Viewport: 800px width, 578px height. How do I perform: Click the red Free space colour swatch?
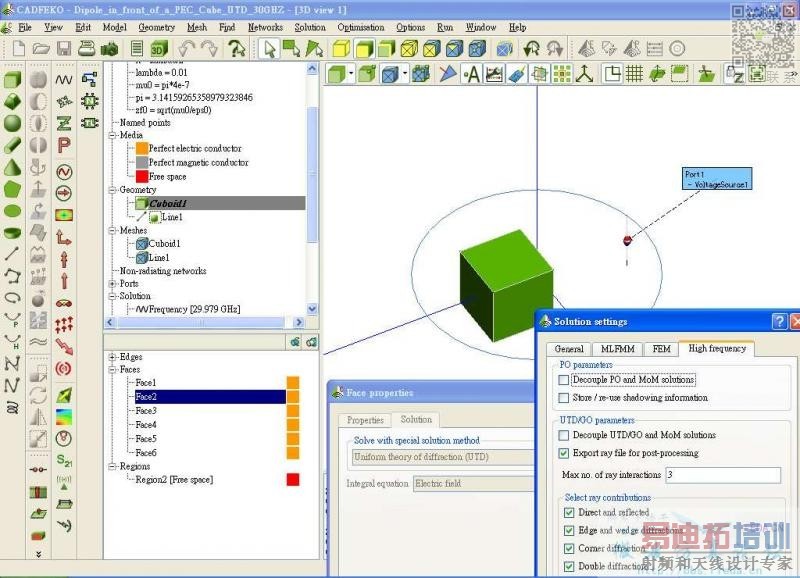tap(142, 177)
